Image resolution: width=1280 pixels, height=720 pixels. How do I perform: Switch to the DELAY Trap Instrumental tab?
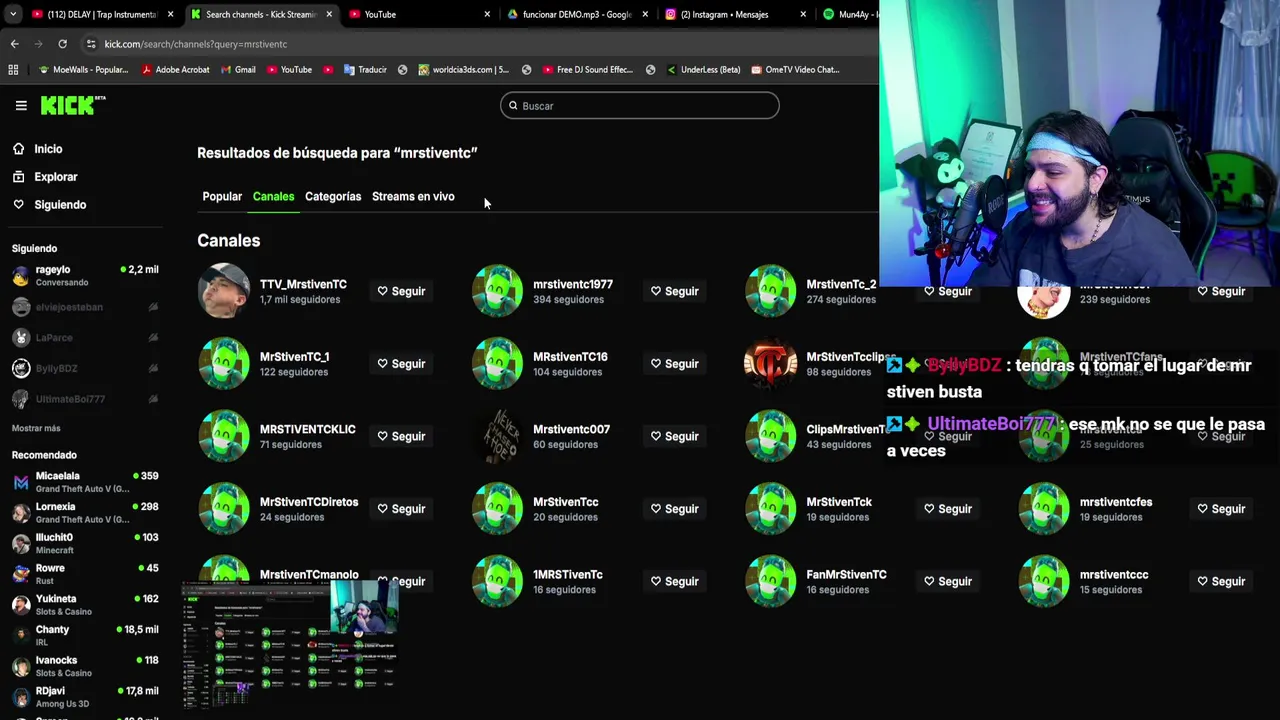pyautogui.click(x=101, y=14)
